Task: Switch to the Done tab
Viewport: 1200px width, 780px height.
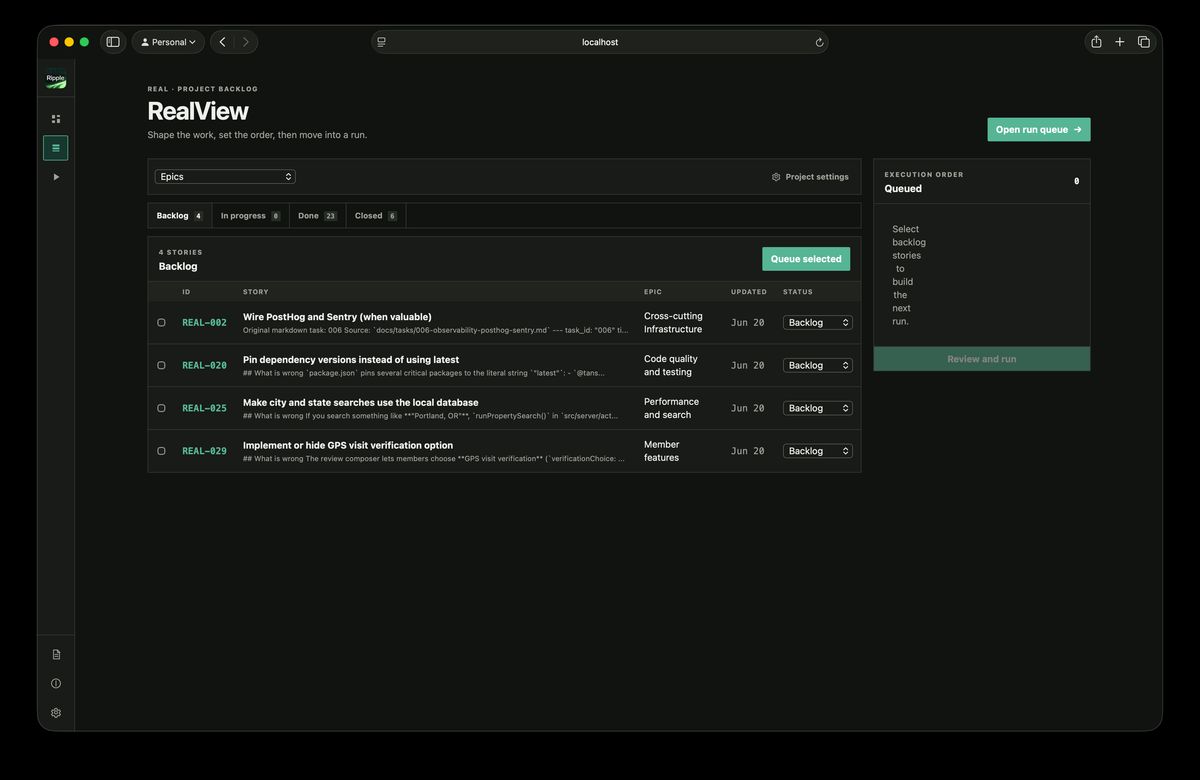Action: tap(317, 216)
